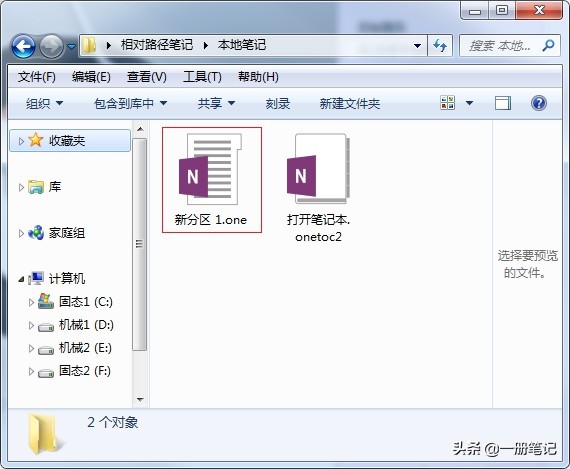Screen dimensions: 570x469
Task: Expand the arrow before 本地笔记
Action: pos(206,45)
